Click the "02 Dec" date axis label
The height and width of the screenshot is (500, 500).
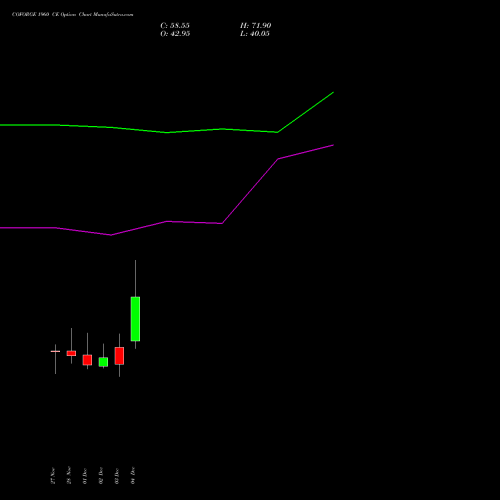pos(101,476)
